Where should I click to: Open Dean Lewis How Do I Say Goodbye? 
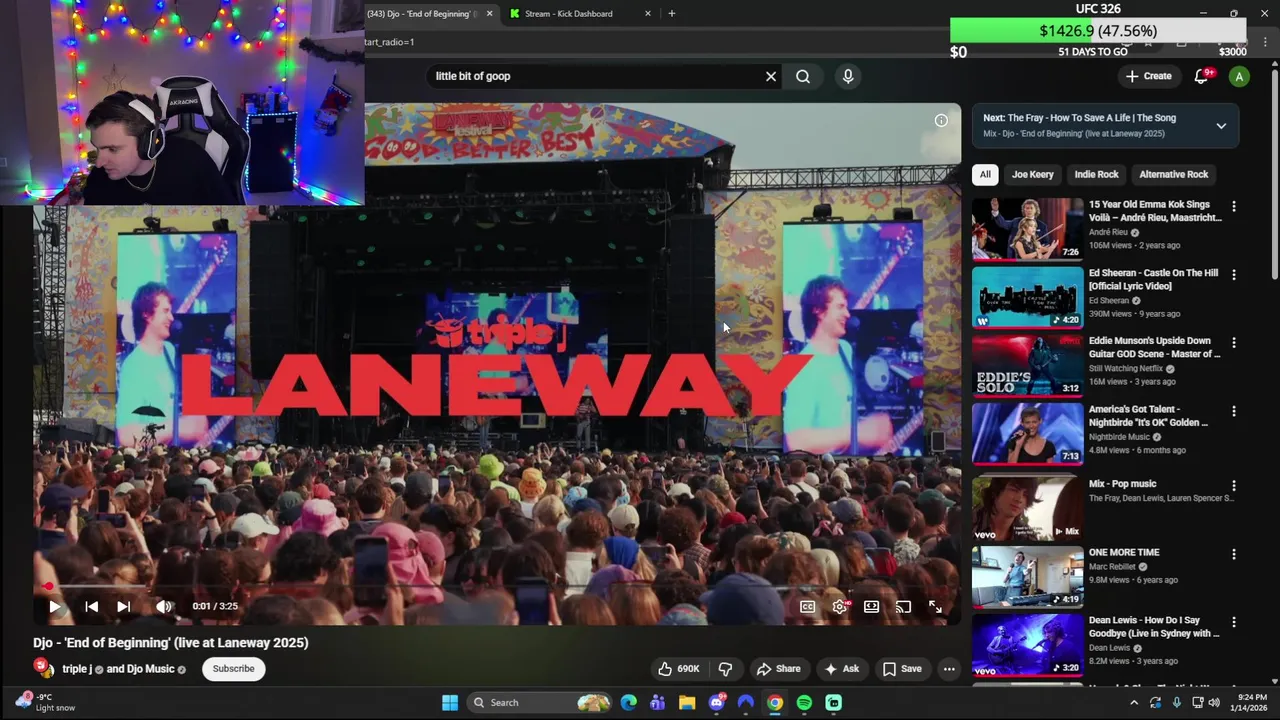pos(1027,645)
